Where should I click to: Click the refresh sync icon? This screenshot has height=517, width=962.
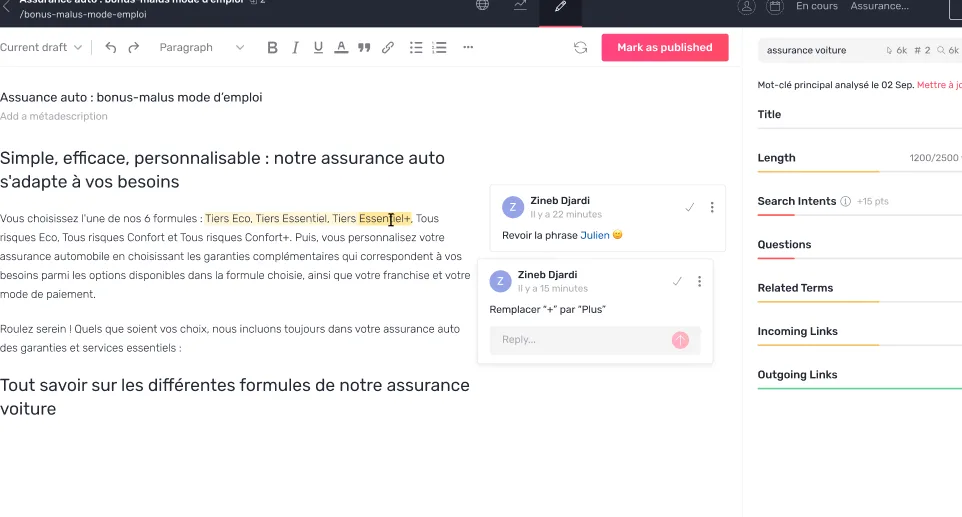(x=580, y=47)
